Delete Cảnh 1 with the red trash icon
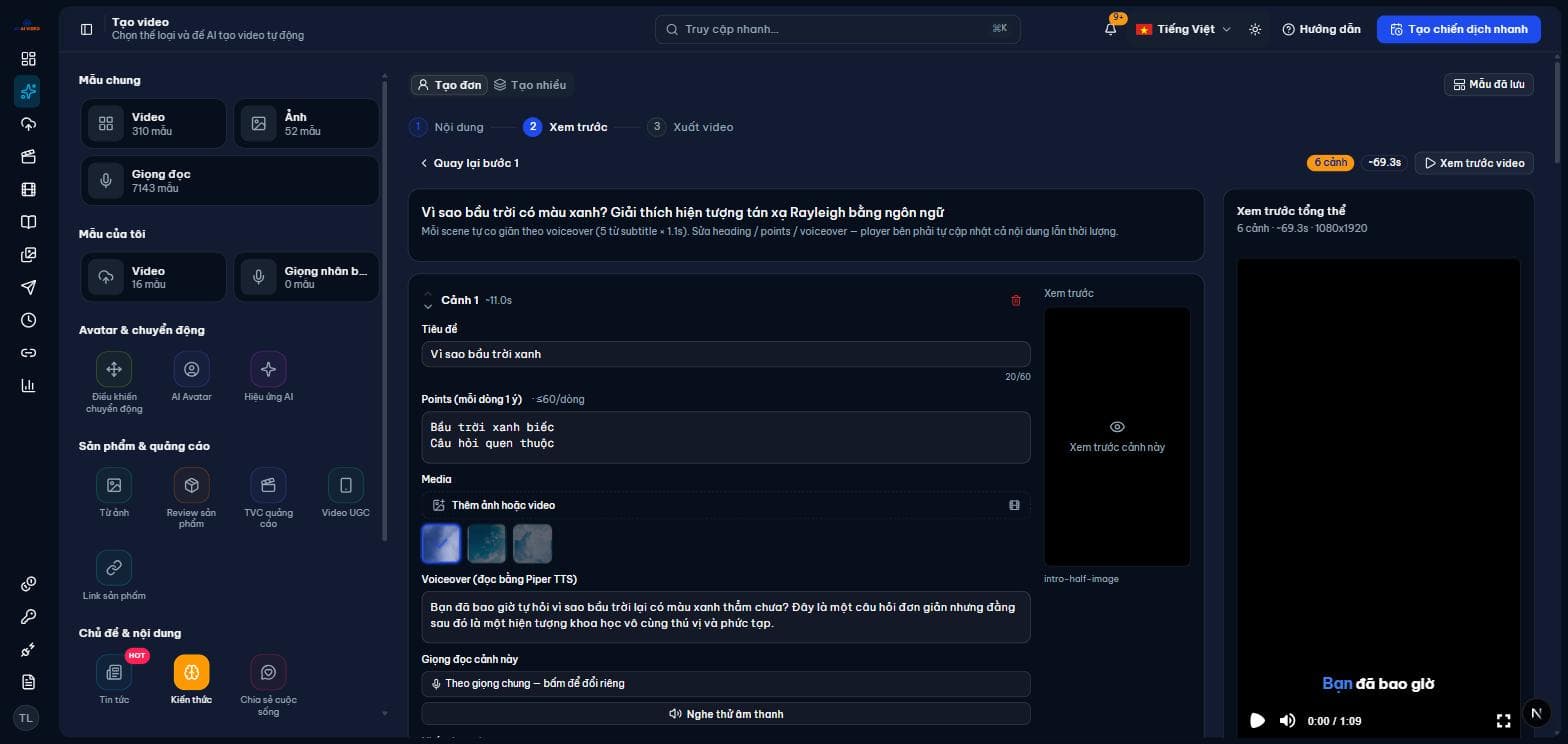The height and width of the screenshot is (744, 1568). pos(1016,300)
